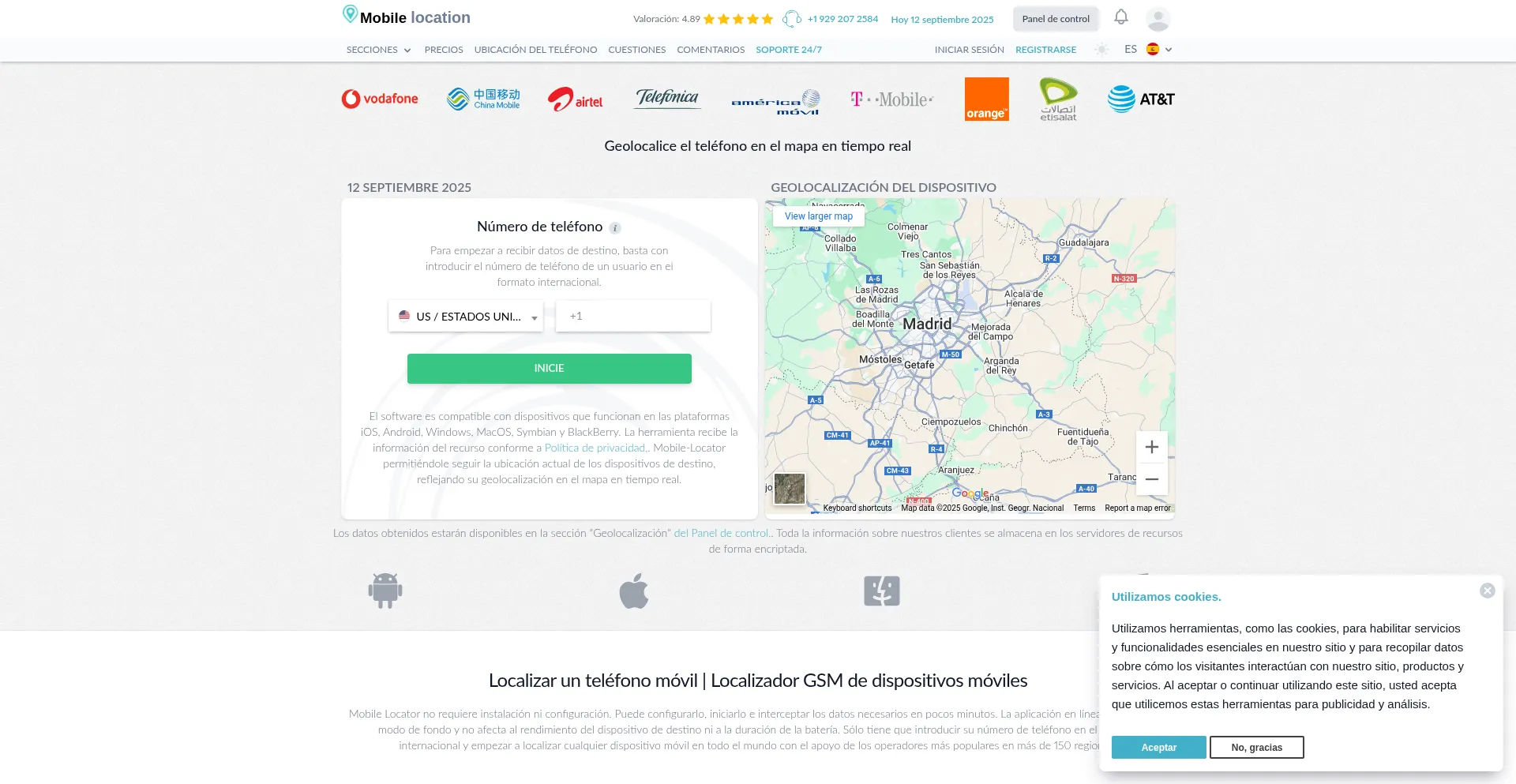Click the Hoy 12 septiembre 2025 text

(942, 20)
